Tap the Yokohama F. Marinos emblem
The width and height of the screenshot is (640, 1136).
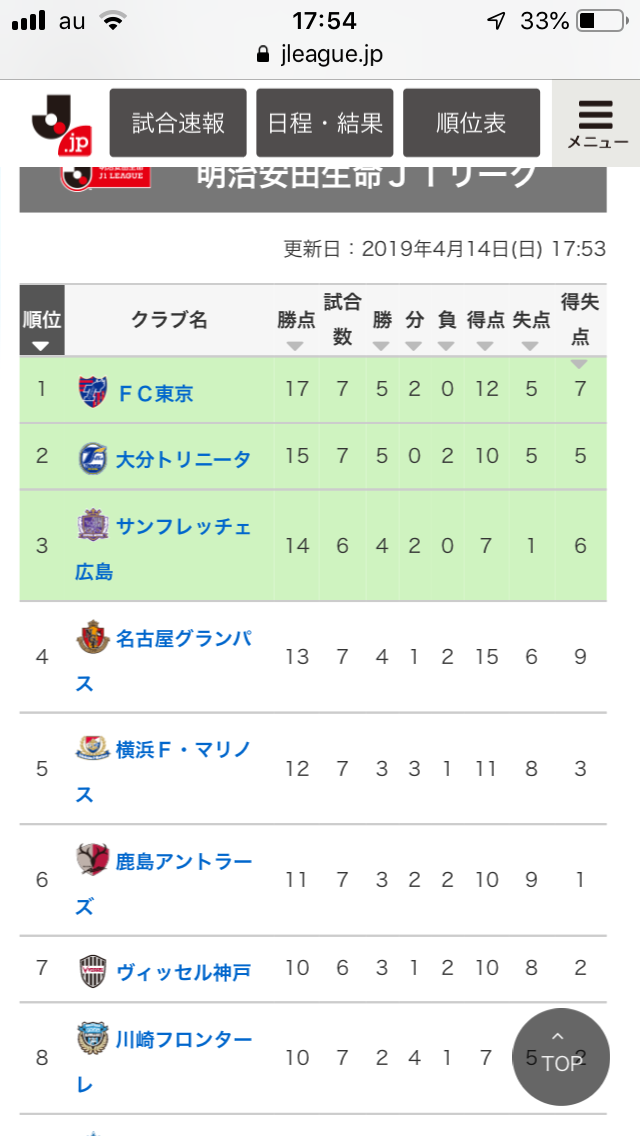[x=92, y=748]
